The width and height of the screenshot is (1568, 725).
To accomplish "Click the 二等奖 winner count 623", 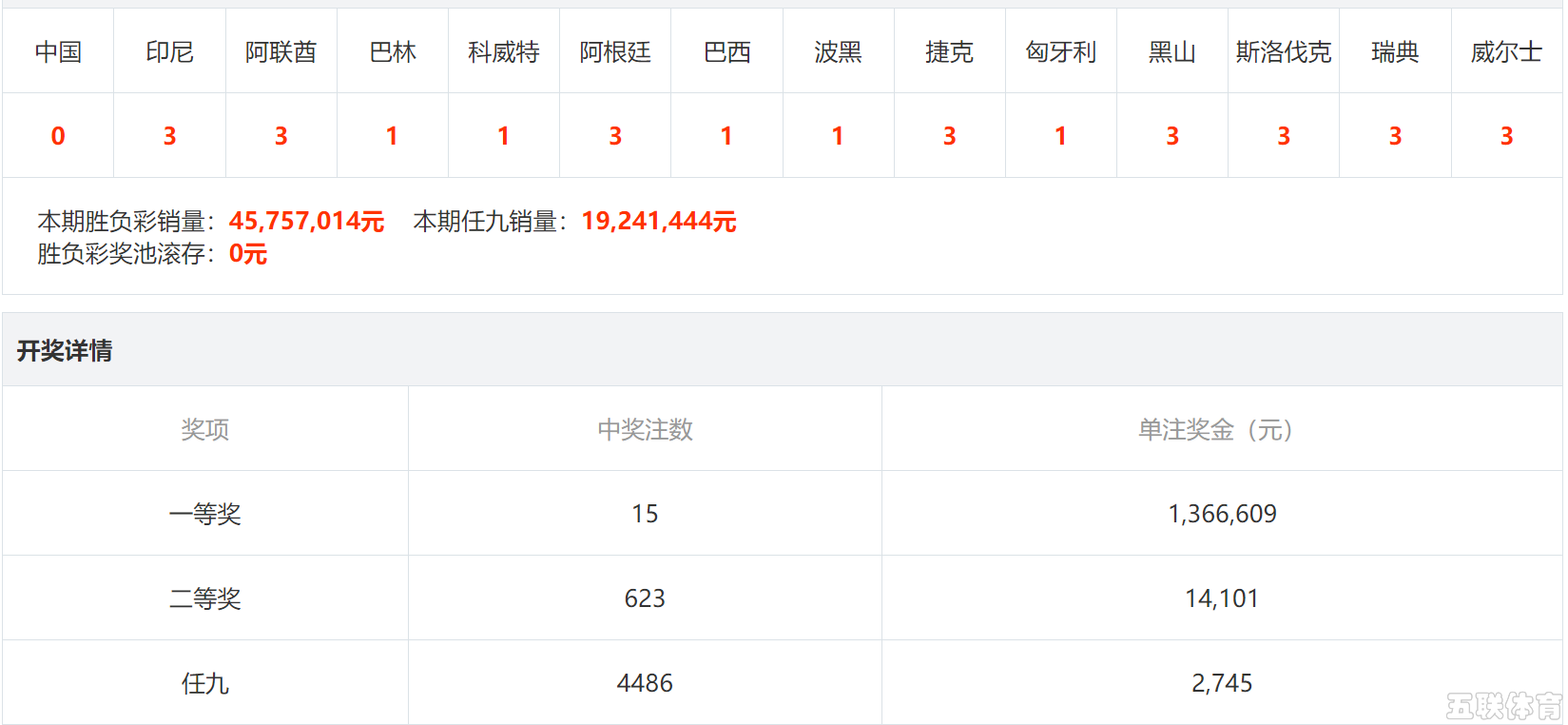I will pyautogui.click(x=645, y=598).
